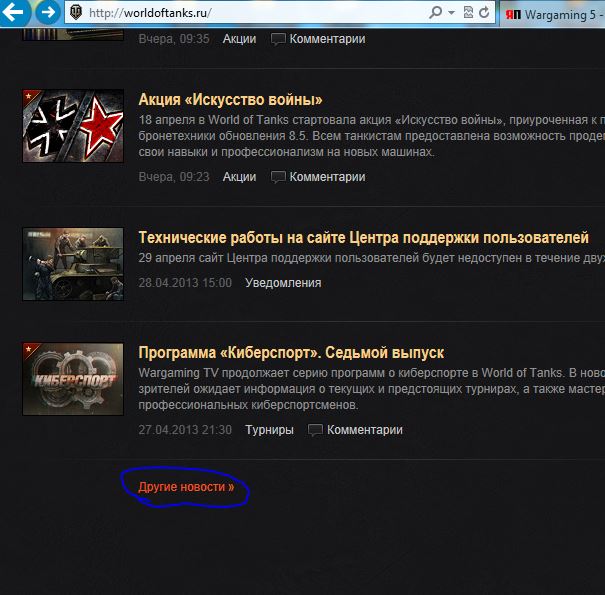Click comment bubble icon beside Вчера, 09:35
The height and width of the screenshot is (595, 605).
click(278, 39)
